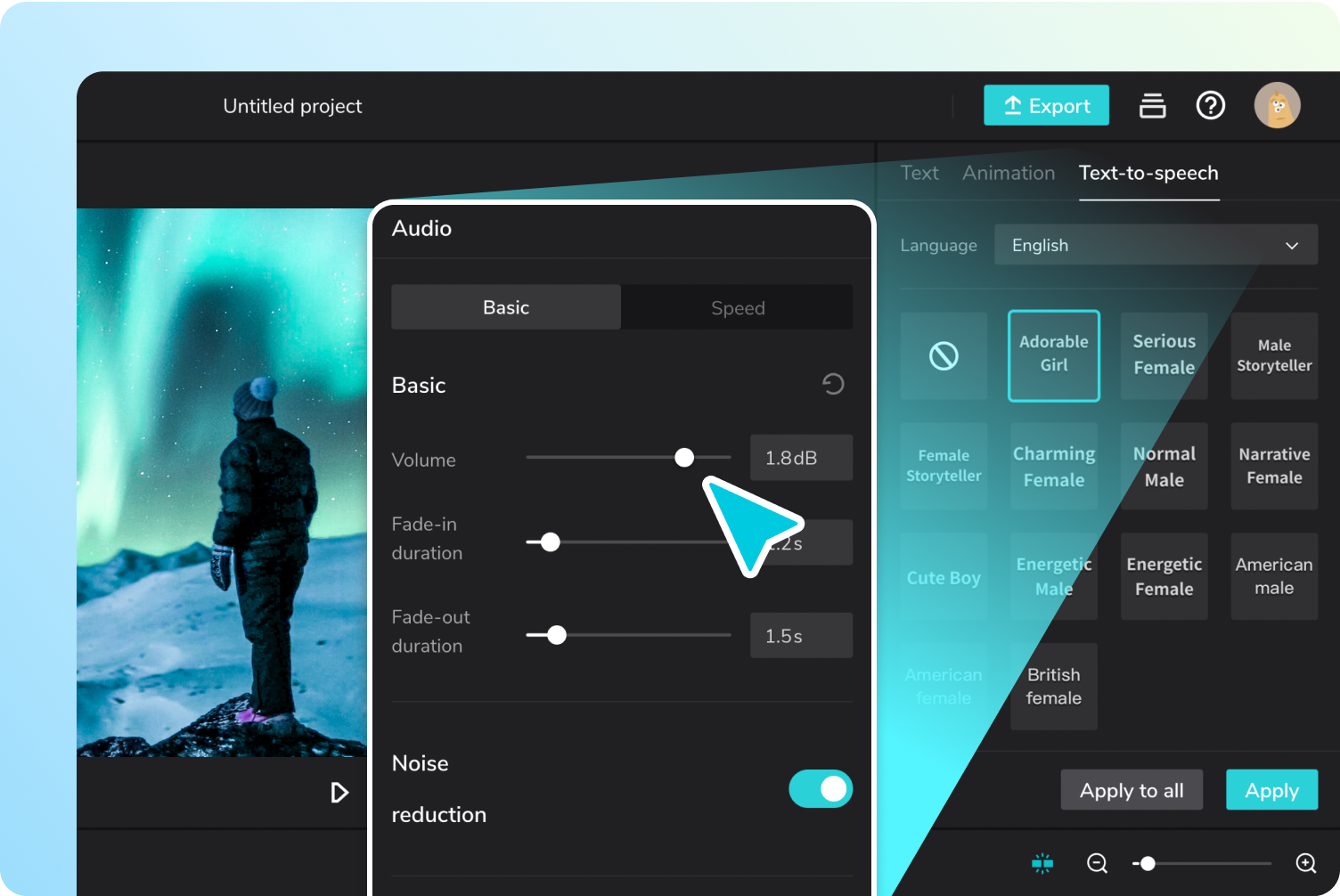
Task: Click the user profile avatar
Action: tap(1277, 106)
